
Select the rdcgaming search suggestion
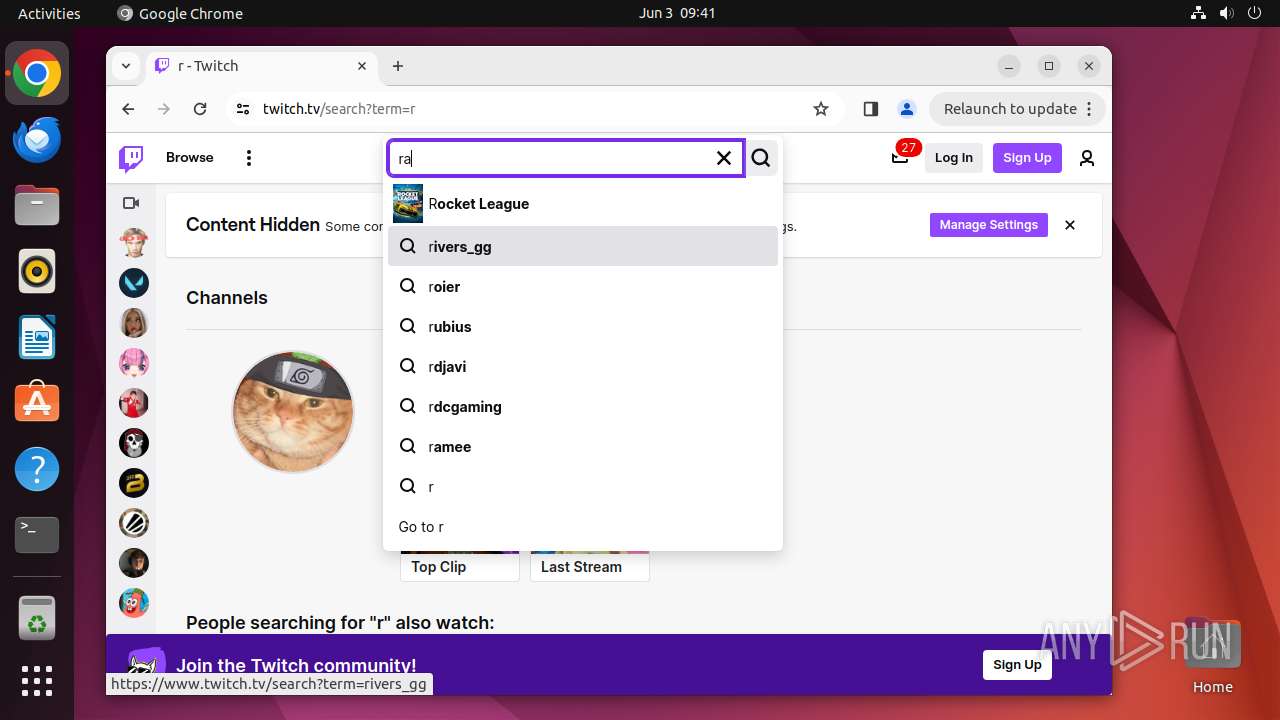coord(583,406)
